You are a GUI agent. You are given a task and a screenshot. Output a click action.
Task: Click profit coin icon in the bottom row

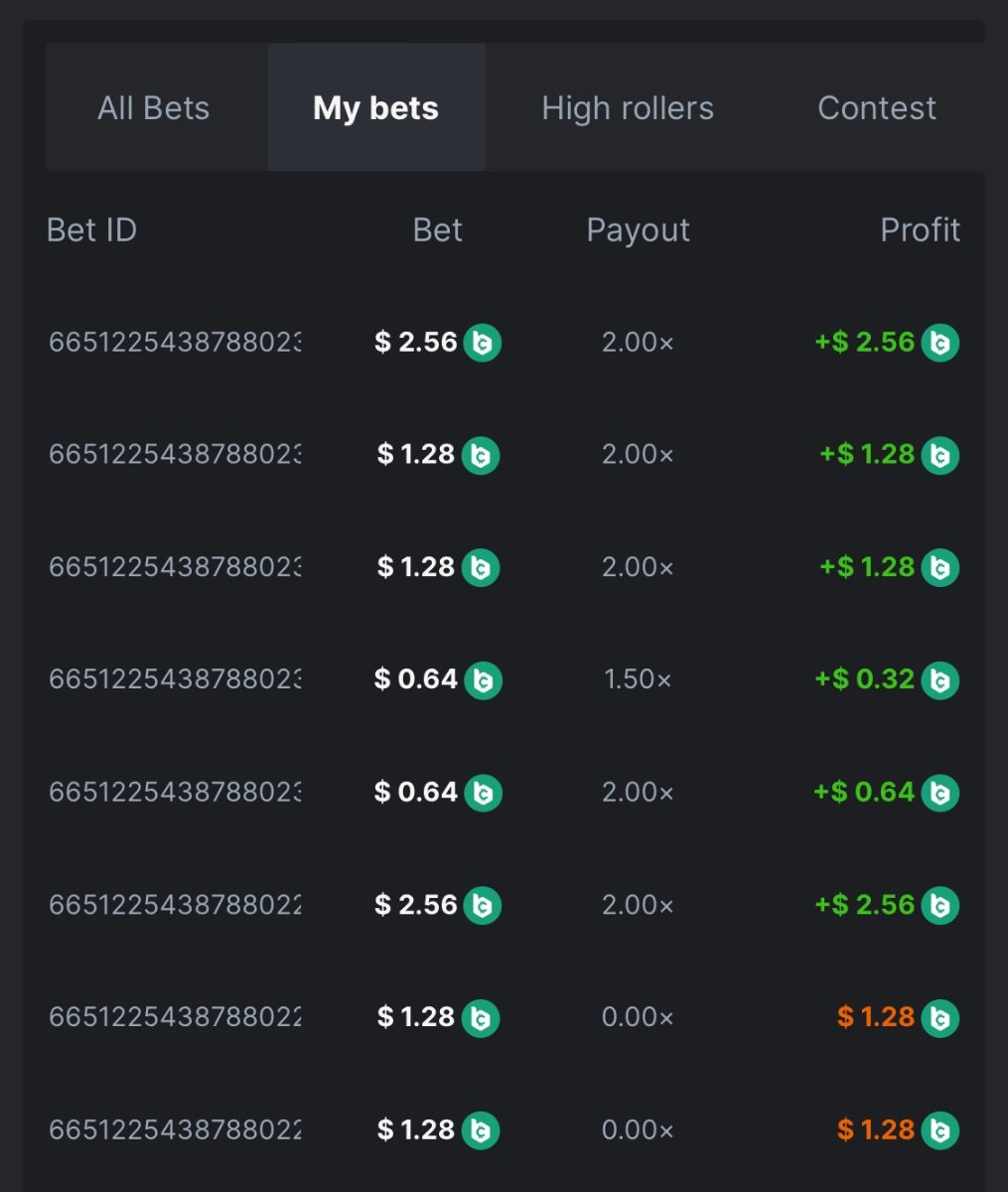tap(939, 1130)
